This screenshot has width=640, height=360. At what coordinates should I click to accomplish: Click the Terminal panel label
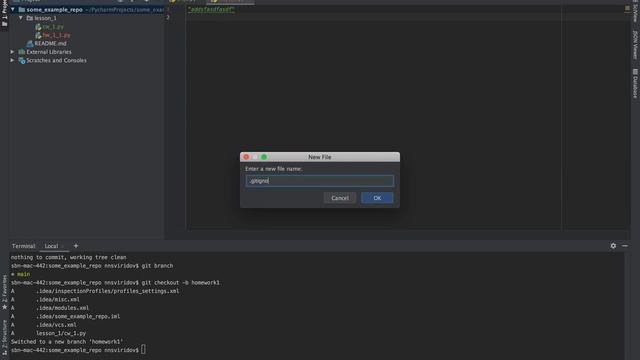pyautogui.click(x=24, y=246)
